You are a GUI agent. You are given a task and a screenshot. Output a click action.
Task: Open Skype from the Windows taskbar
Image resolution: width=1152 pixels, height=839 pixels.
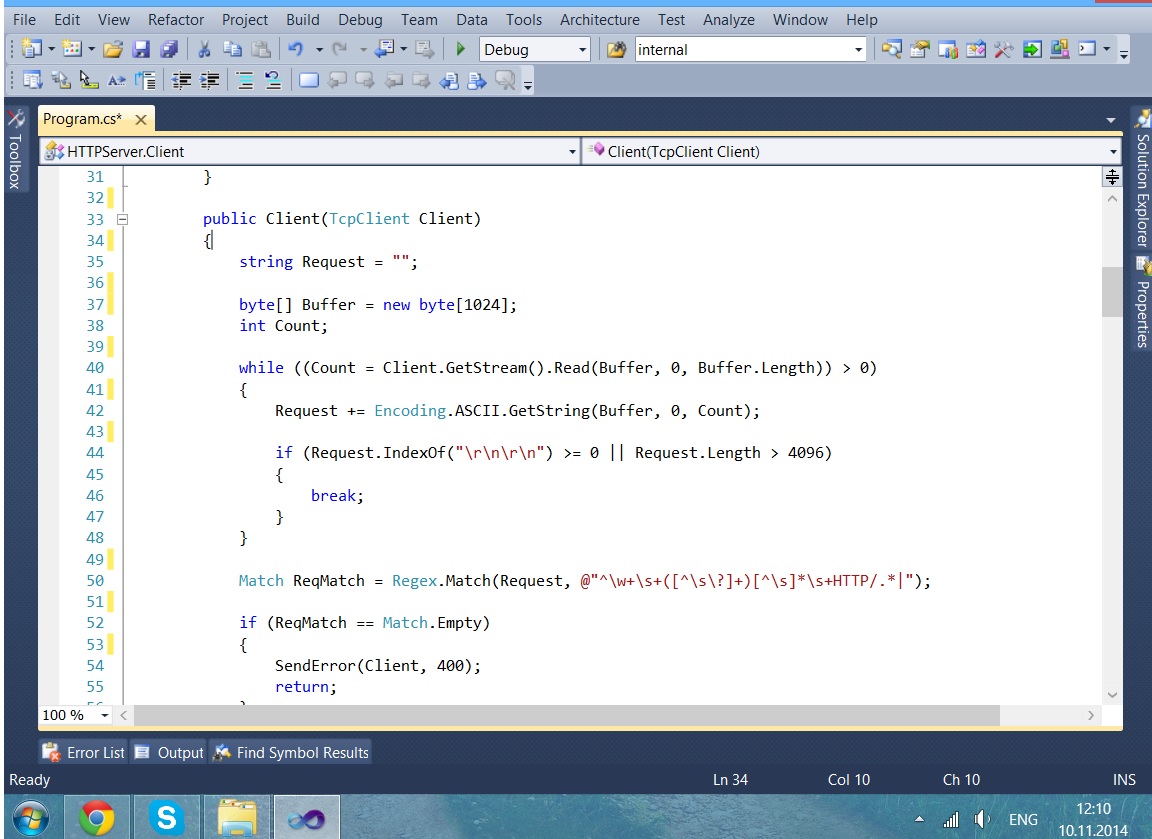(166, 819)
